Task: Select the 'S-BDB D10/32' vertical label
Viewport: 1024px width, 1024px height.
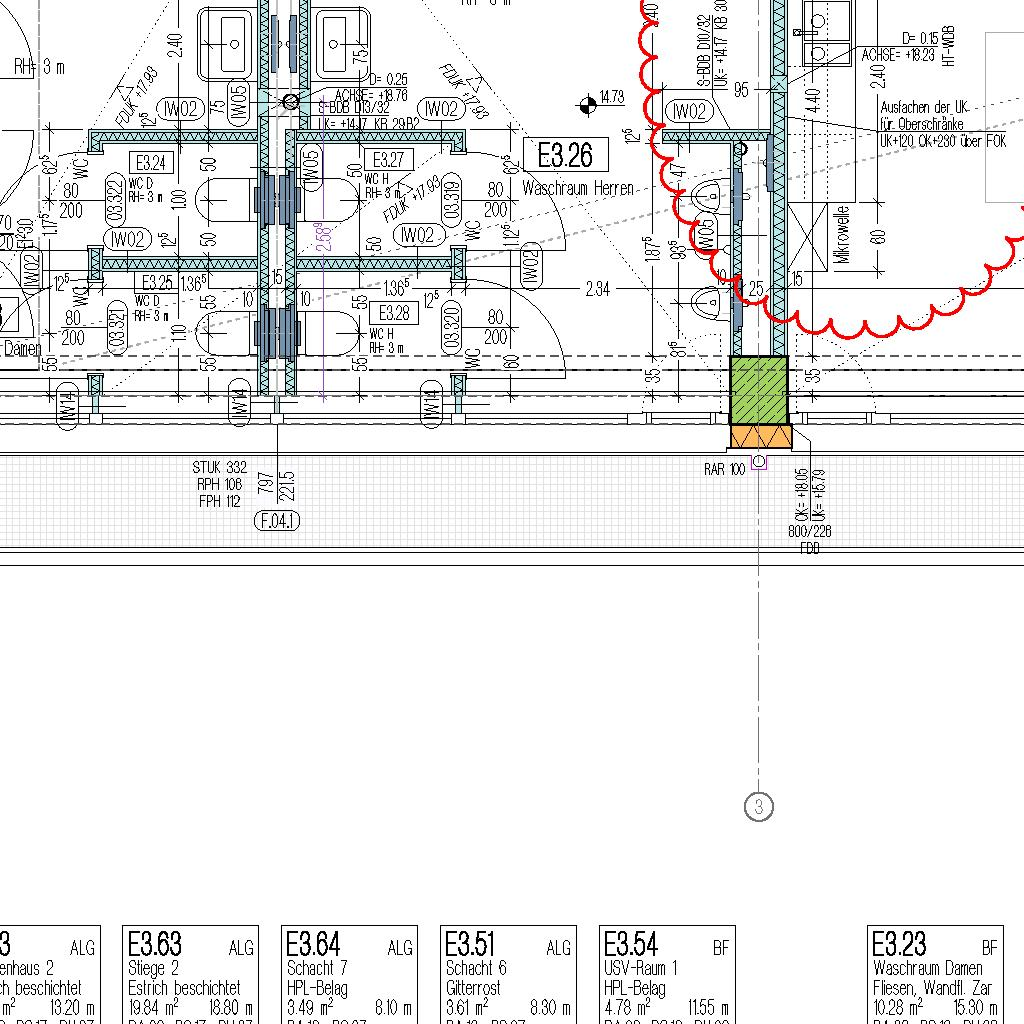Action: (704, 52)
